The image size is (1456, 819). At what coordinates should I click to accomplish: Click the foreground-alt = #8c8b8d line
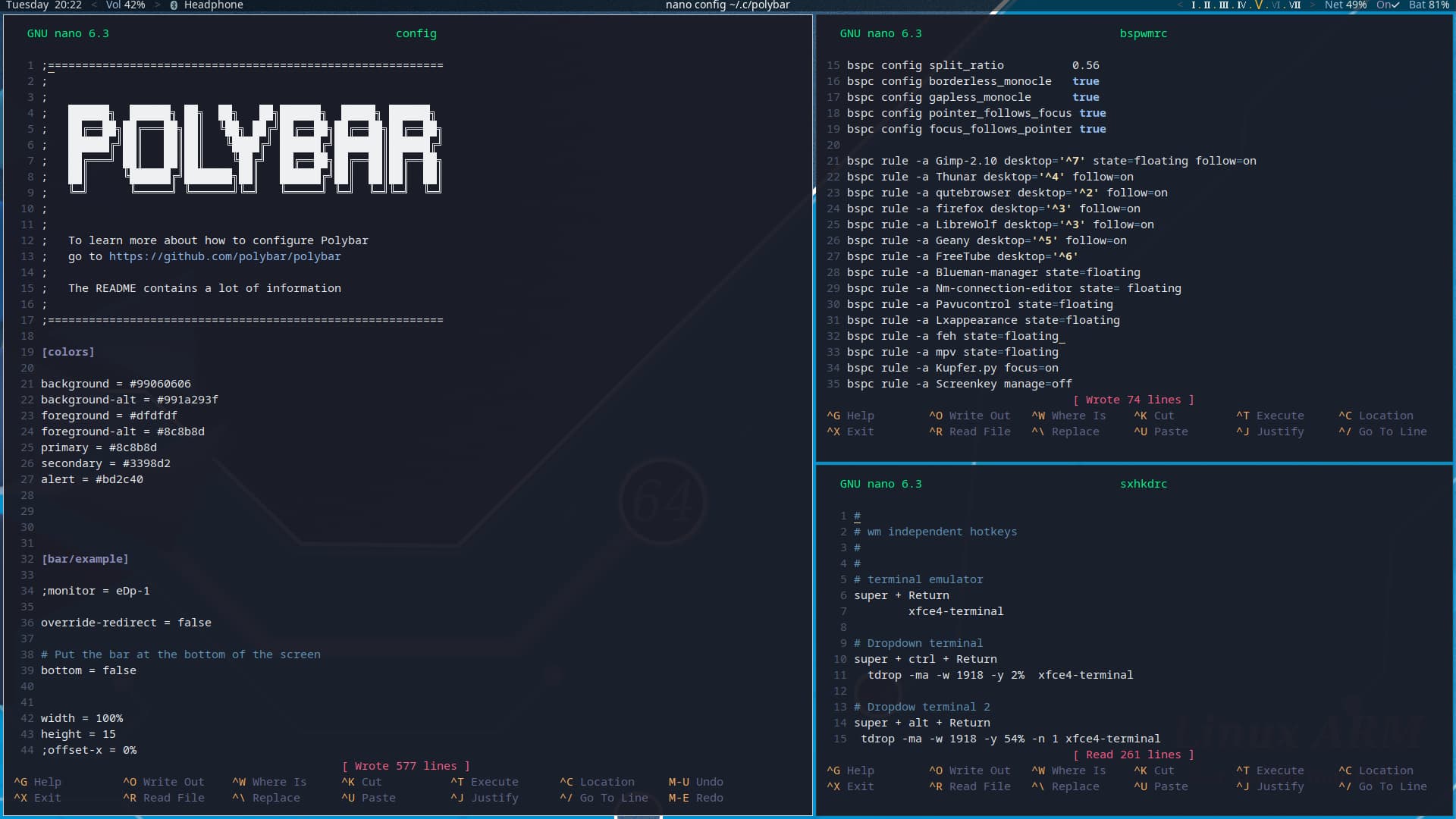pyautogui.click(x=123, y=431)
